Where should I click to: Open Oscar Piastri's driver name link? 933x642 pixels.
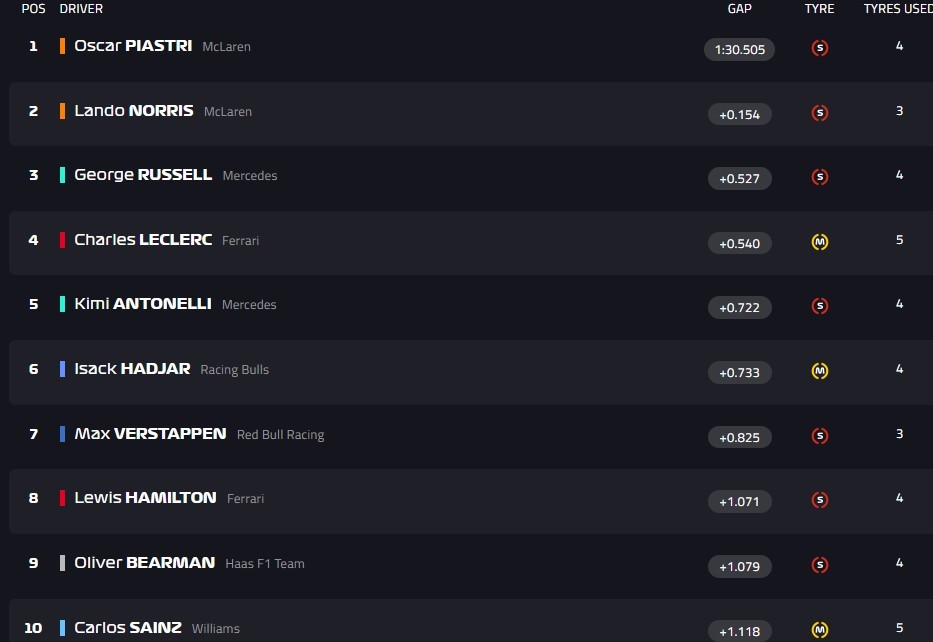(x=133, y=46)
